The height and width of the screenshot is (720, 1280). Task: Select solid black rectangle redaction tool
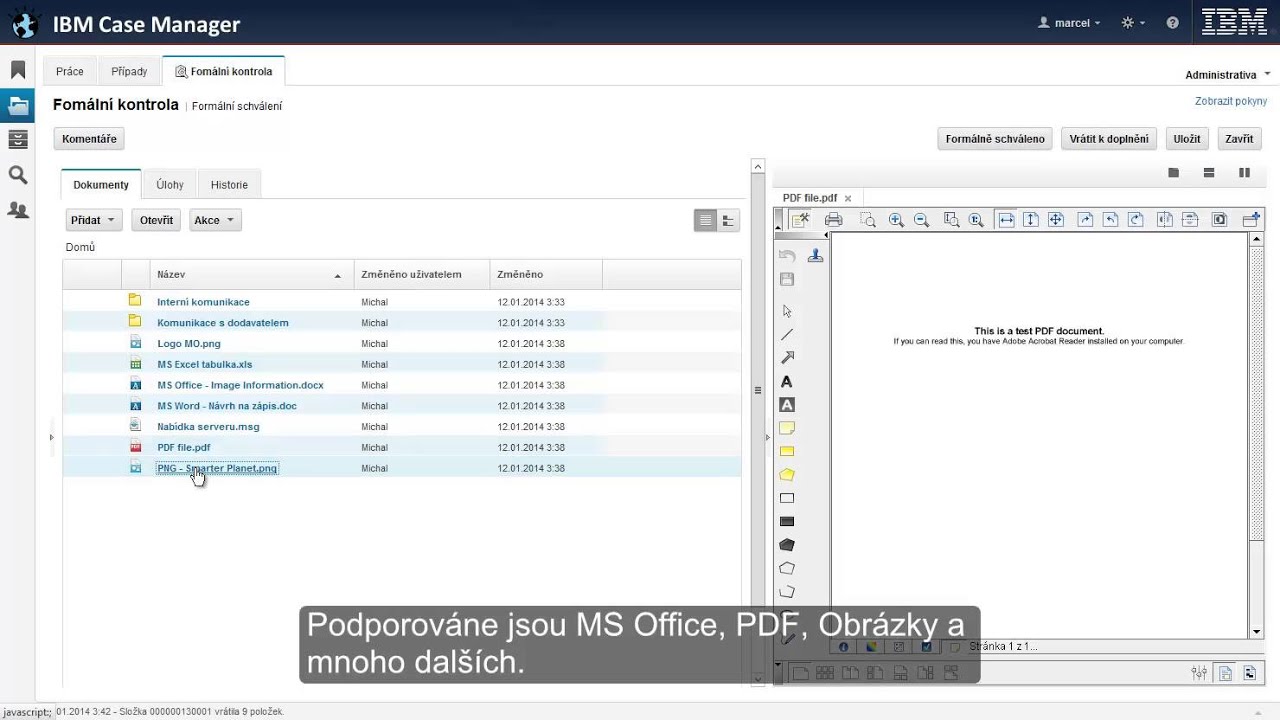787,521
